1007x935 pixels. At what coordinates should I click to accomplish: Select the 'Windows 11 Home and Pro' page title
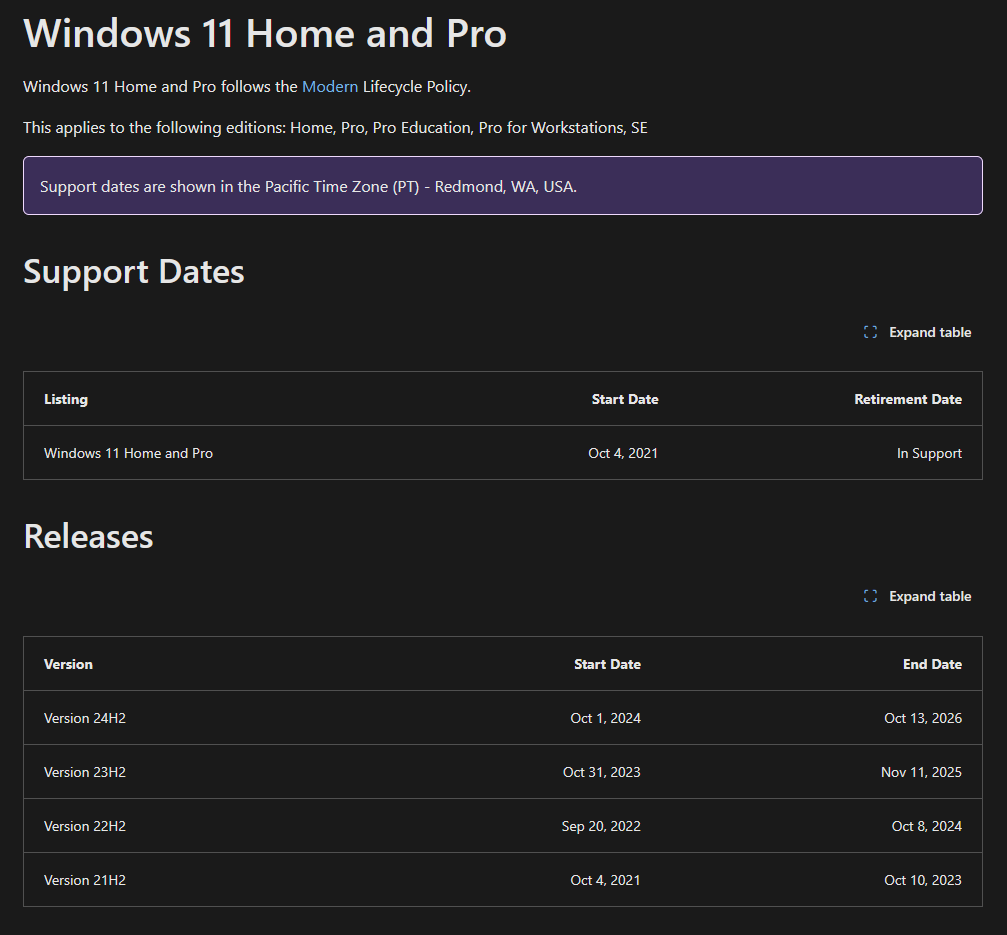click(x=265, y=33)
